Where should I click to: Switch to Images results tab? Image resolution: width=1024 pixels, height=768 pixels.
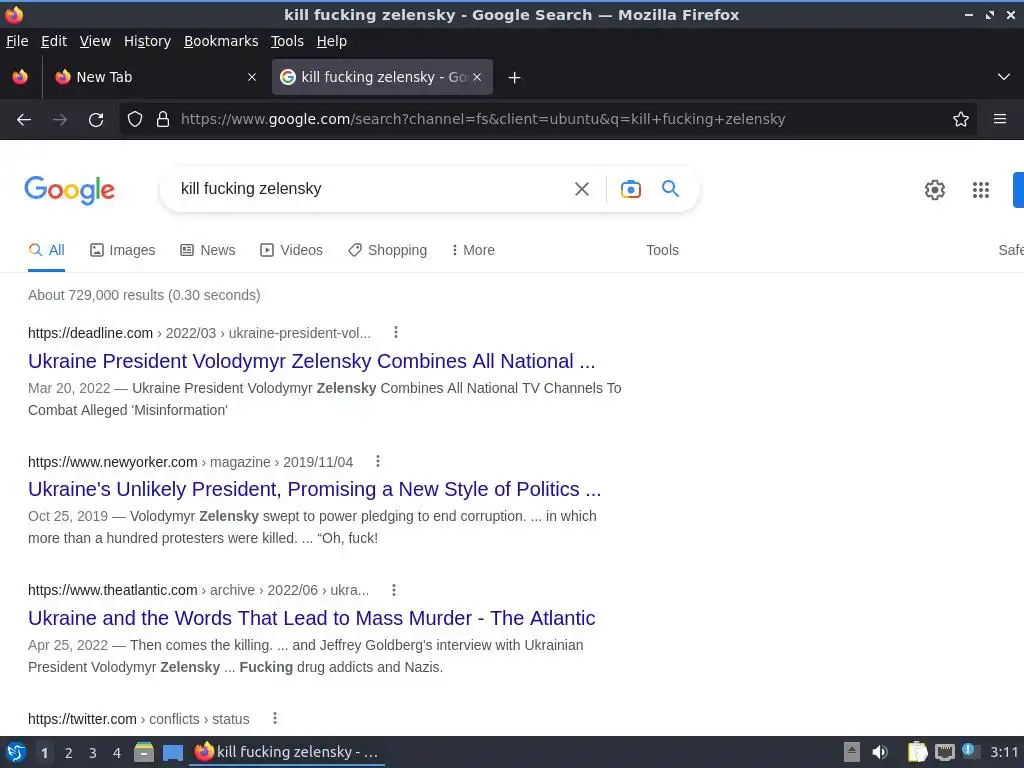(123, 250)
